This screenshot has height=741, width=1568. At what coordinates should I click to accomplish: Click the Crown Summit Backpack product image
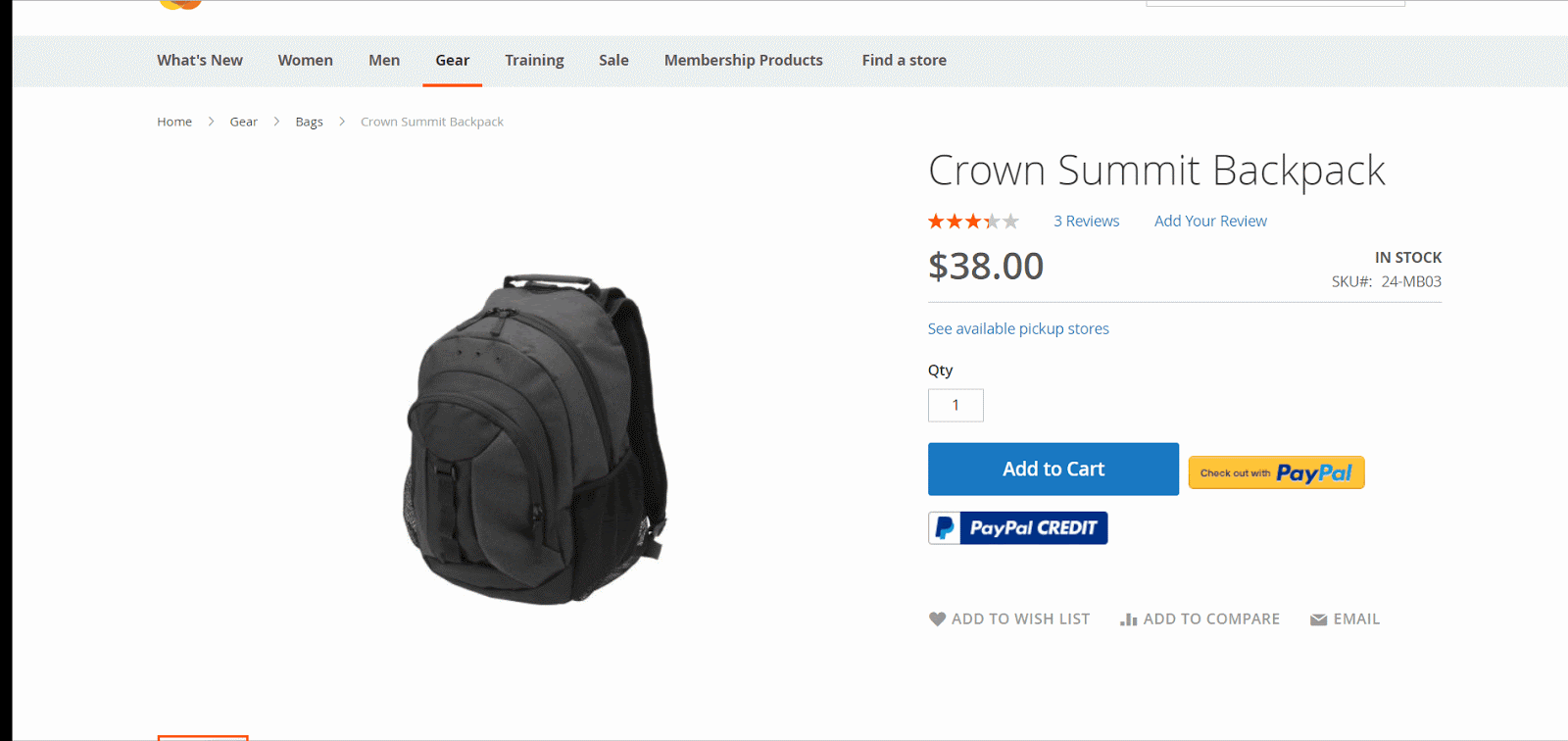[536, 438]
